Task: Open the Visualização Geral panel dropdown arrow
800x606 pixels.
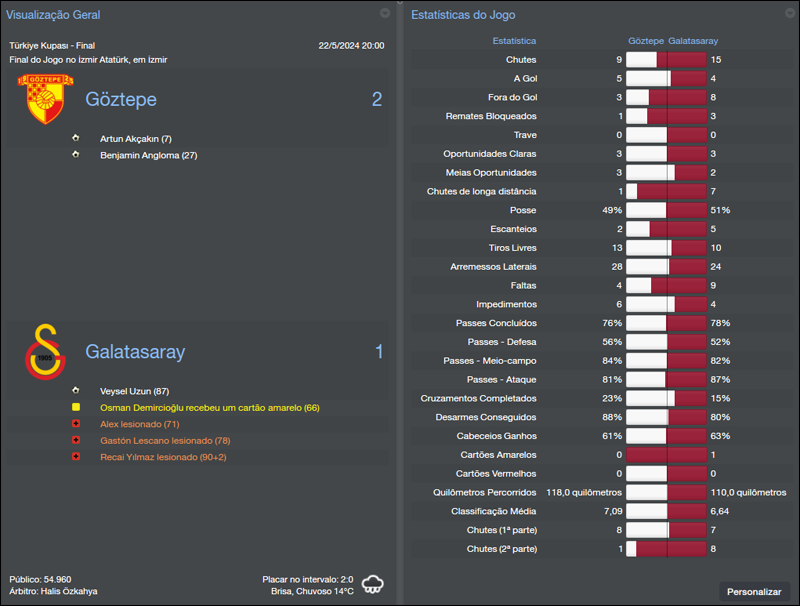Action: click(x=385, y=14)
